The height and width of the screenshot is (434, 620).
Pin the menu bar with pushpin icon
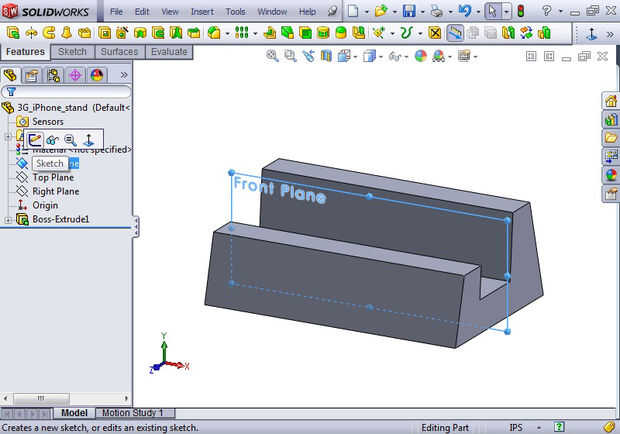(333, 11)
